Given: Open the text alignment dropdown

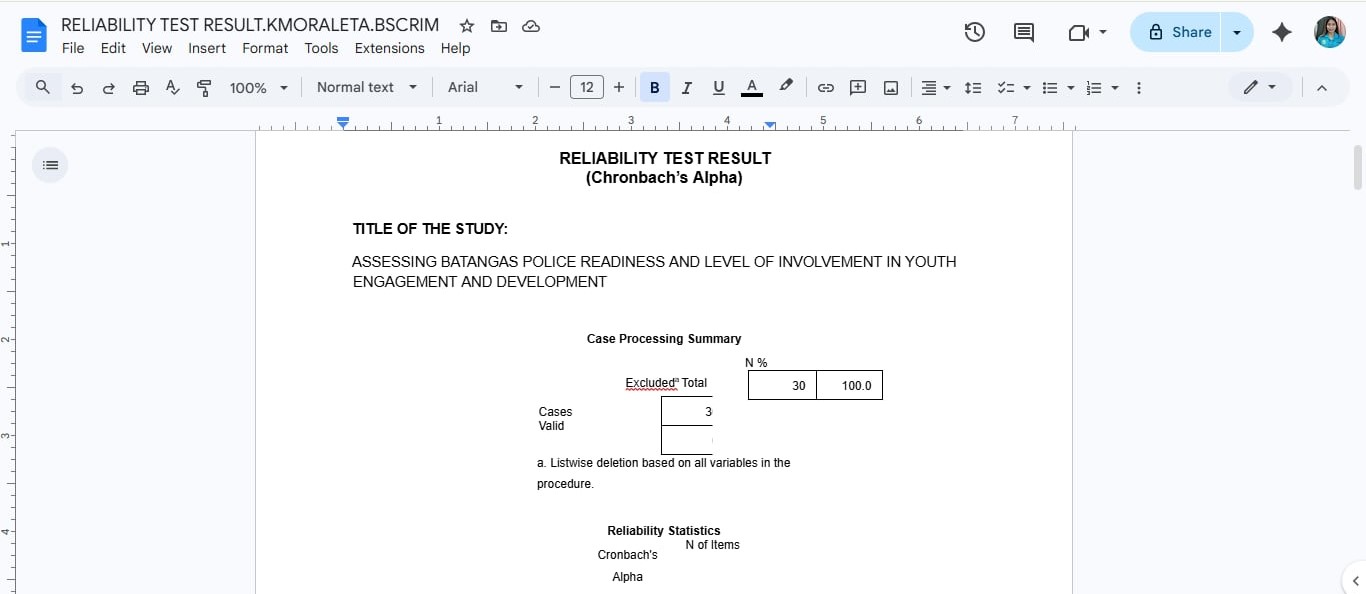Looking at the screenshot, I should coord(936,88).
